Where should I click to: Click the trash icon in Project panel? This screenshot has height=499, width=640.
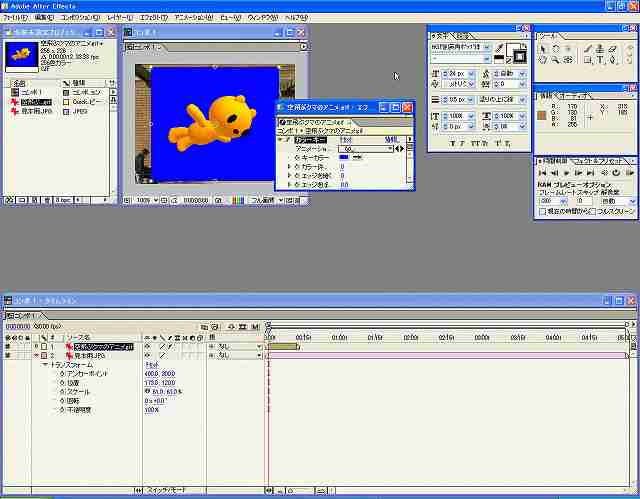click(48, 200)
